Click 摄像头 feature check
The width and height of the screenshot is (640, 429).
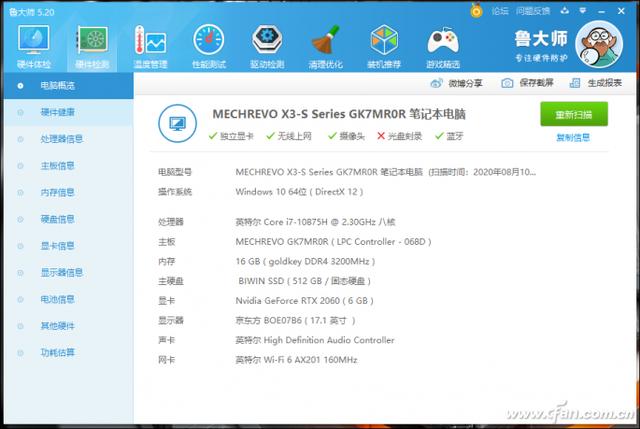[346, 136]
